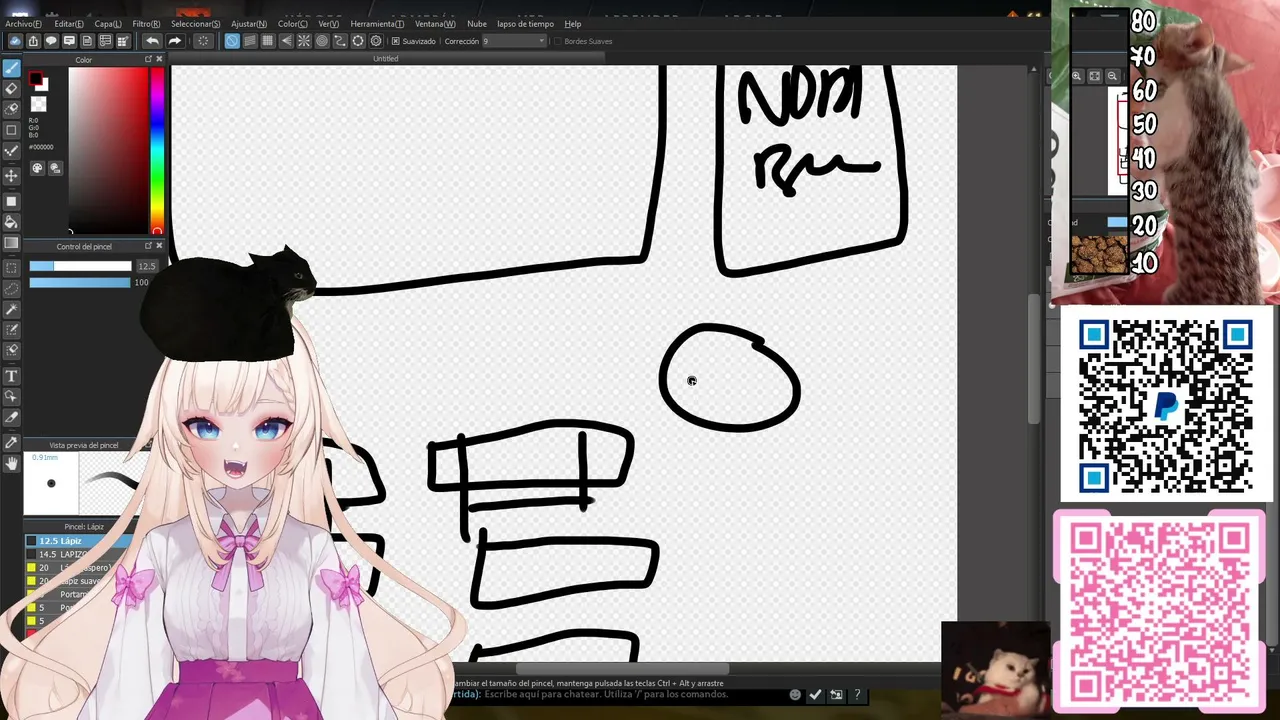Adjust the brush opacity slider
The height and width of the screenshot is (720, 1280).
(x=80, y=283)
